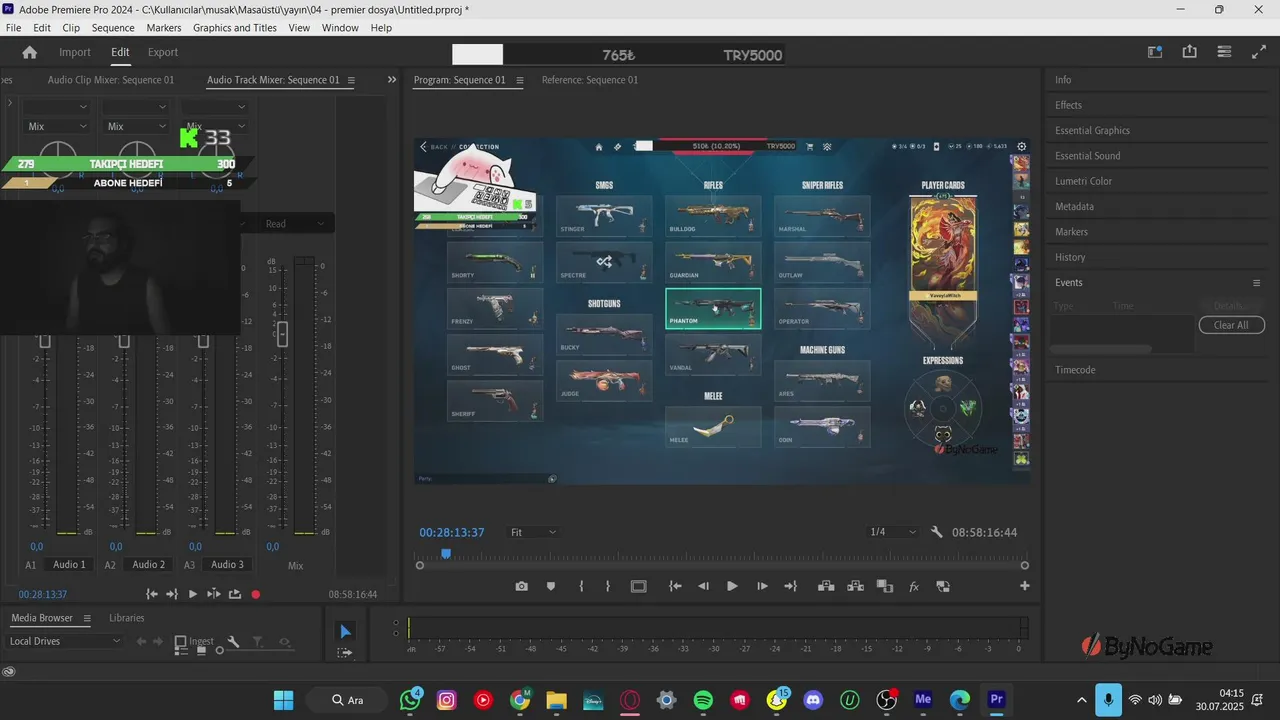Switch to Audio Clip Mixer tab
The height and width of the screenshot is (720, 1280).
[x=111, y=80]
